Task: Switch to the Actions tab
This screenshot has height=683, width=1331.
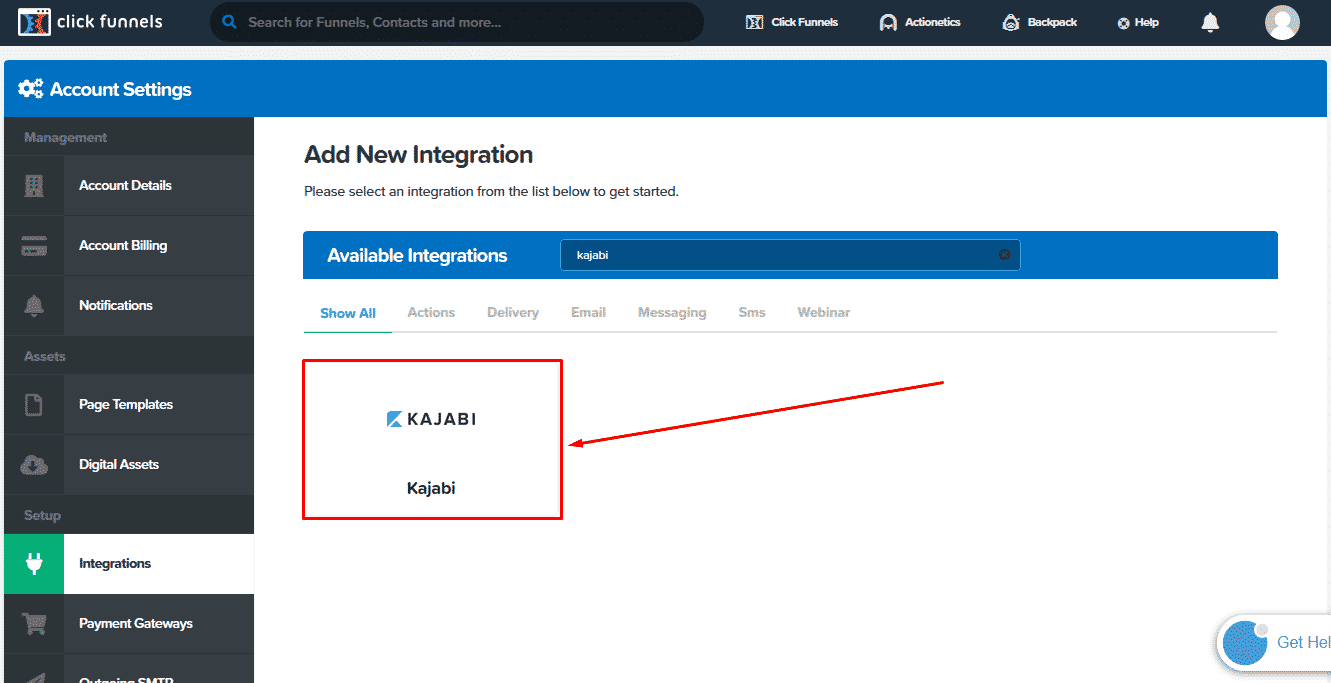Action: pyautogui.click(x=431, y=313)
